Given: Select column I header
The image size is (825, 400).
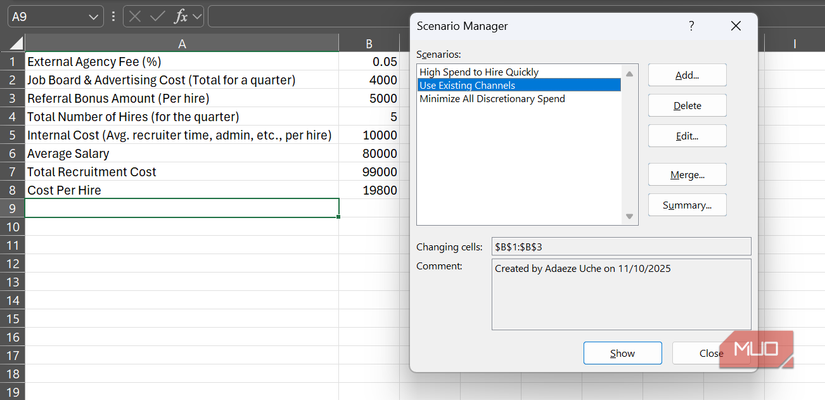Looking at the screenshot, I should point(794,44).
